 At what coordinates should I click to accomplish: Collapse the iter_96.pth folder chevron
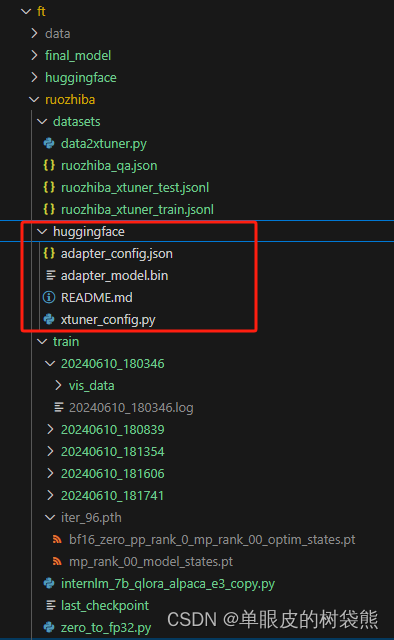coord(50,518)
